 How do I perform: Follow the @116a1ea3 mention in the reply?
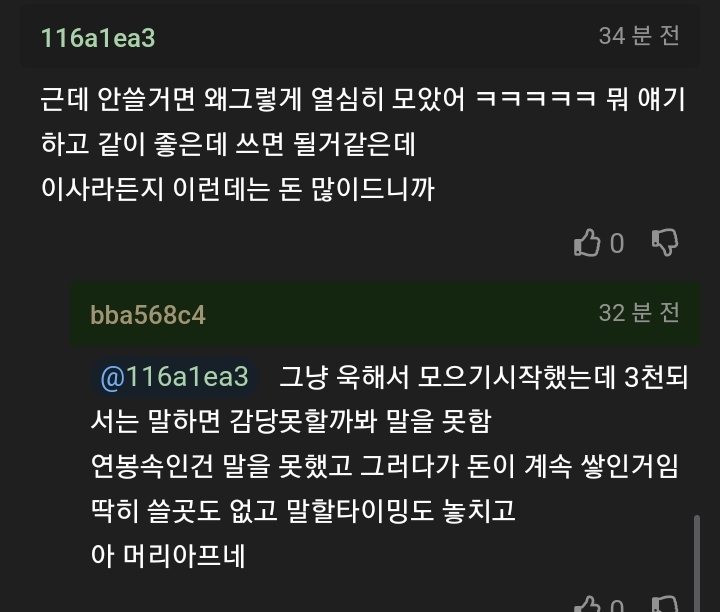(x=174, y=377)
